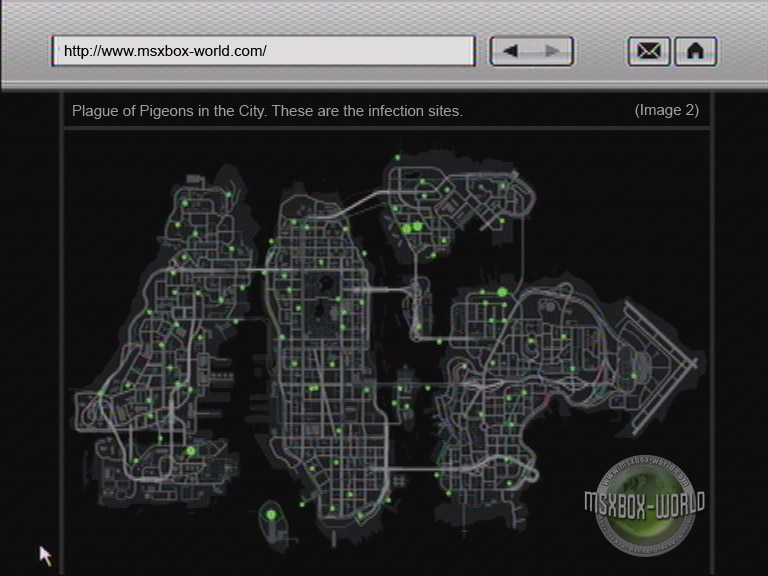Go back with the left arrow button
This screenshot has width=768, height=576.
[x=511, y=51]
